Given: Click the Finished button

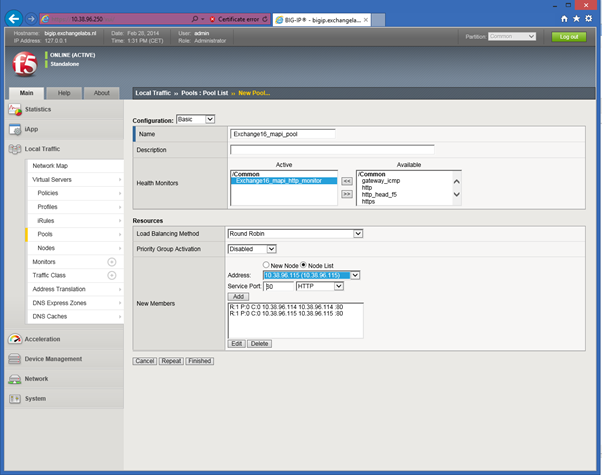Looking at the screenshot, I should pos(199,361).
